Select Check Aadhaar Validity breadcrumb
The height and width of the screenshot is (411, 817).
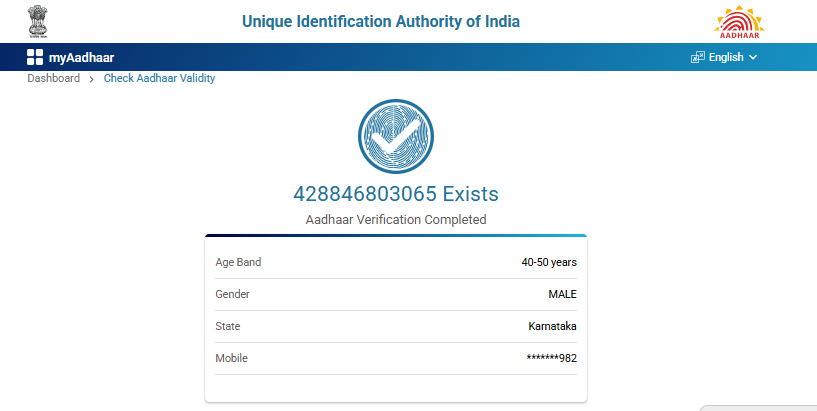pyautogui.click(x=159, y=78)
